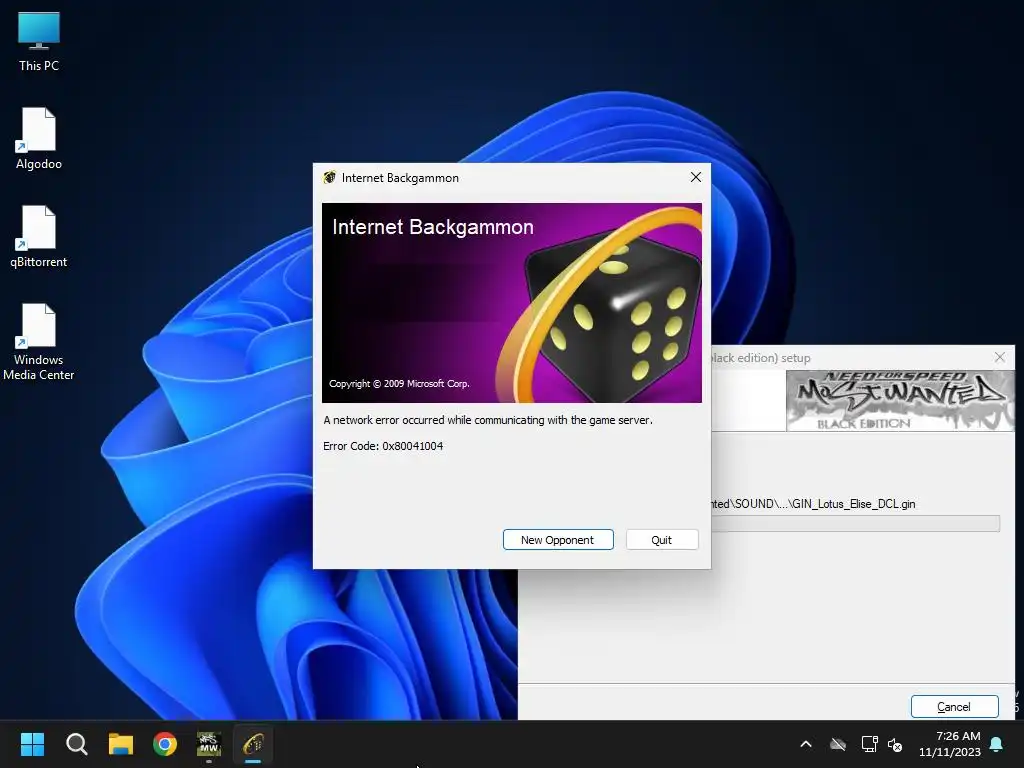Screen dimensions: 1024x768
Task: Click the New Opponent button
Action: tap(558, 539)
